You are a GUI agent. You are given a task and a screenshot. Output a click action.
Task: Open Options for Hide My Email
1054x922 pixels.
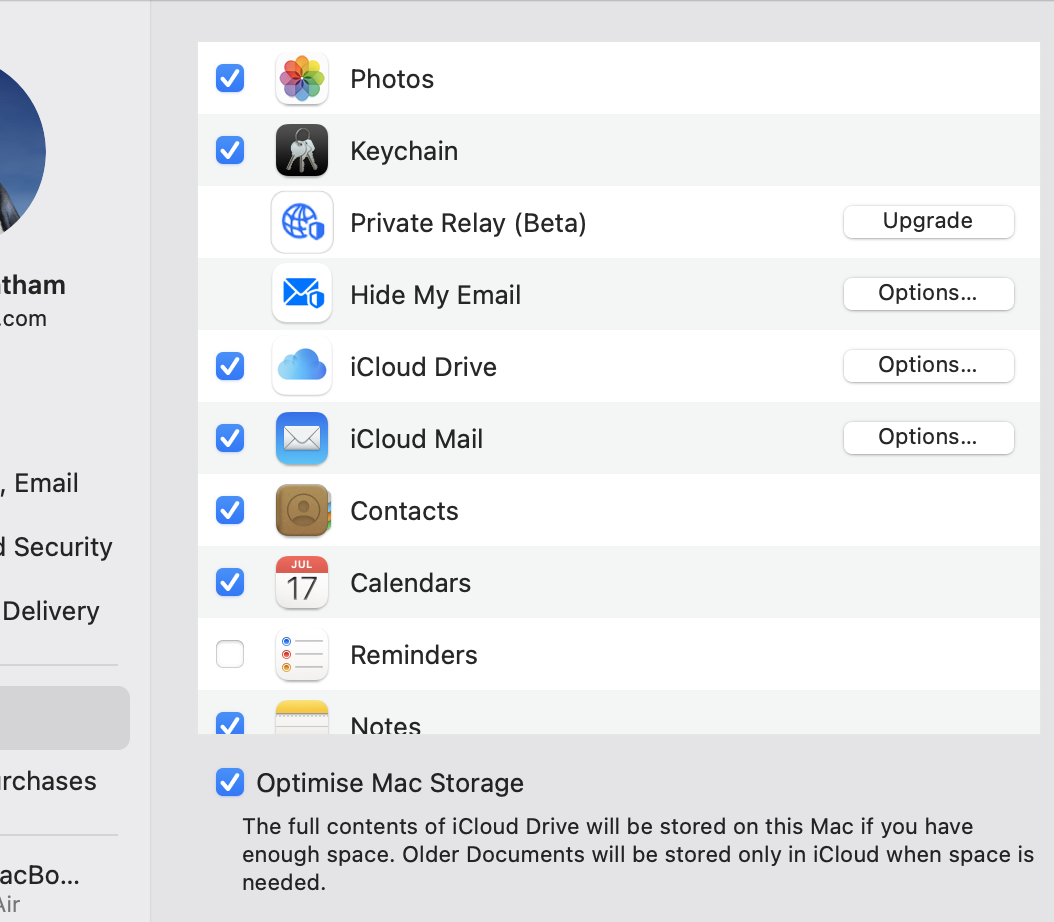[928, 293]
